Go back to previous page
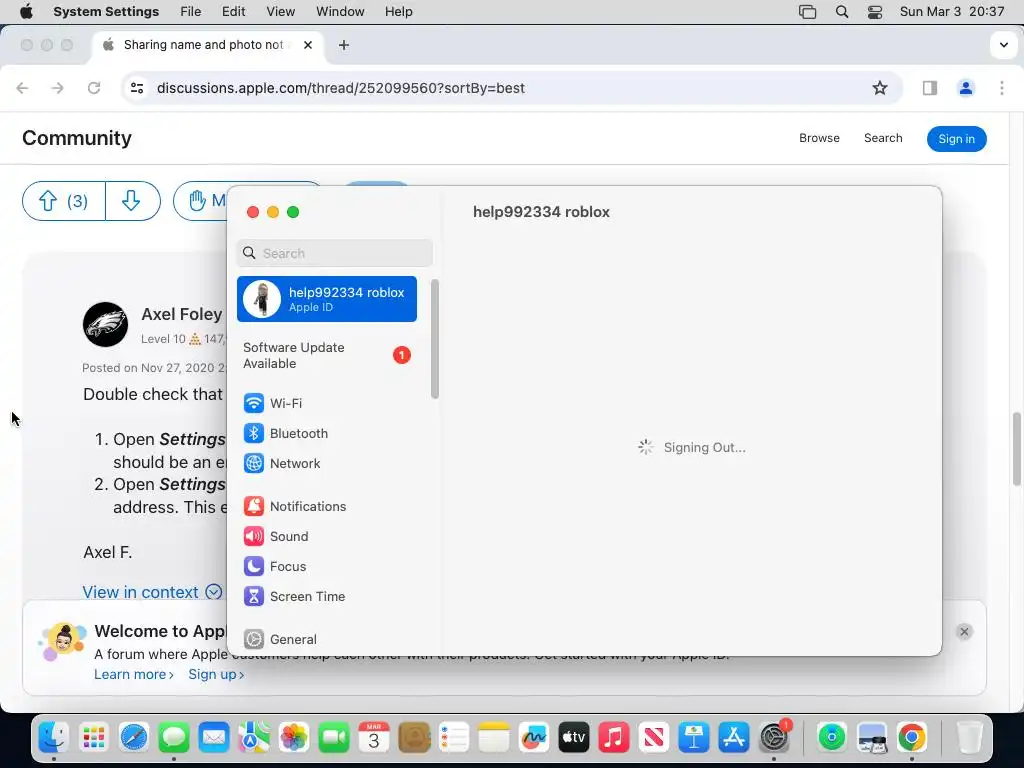This screenshot has height=768, width=1024. click(22, 88)
